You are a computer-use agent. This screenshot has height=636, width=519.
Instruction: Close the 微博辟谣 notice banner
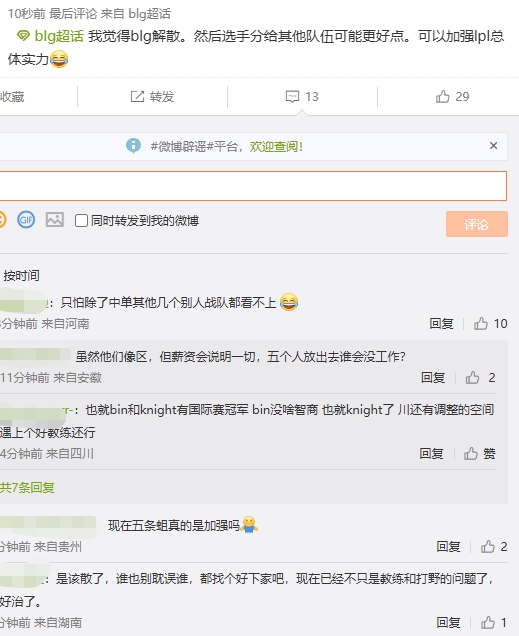coord(493,146)
